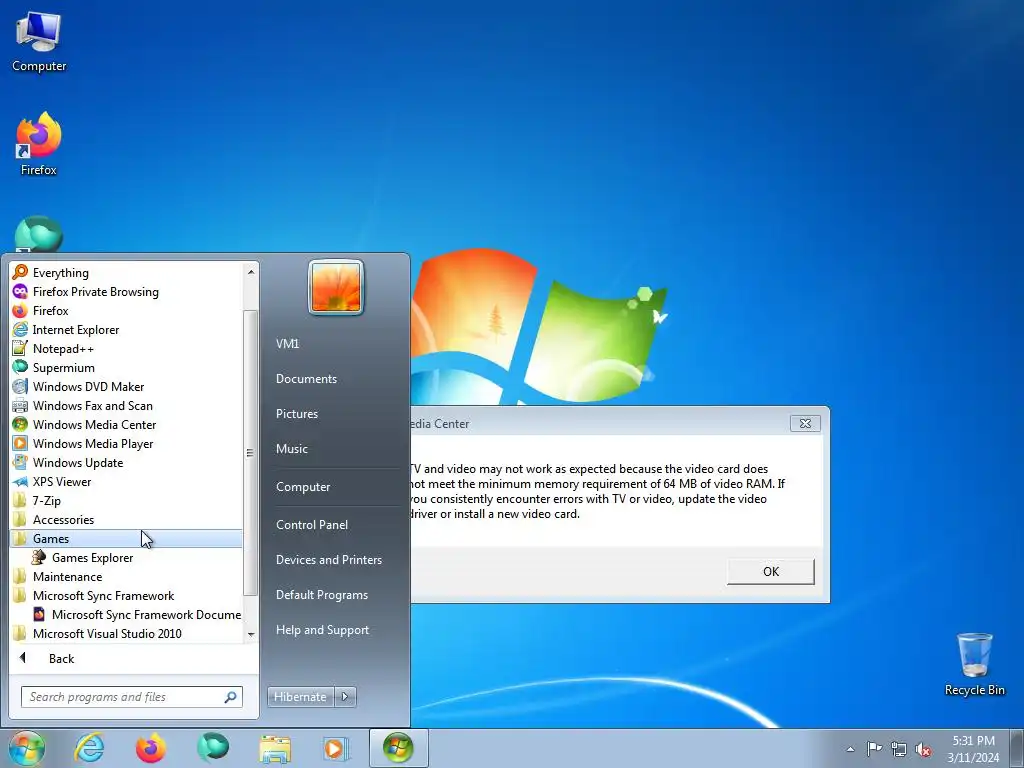Launch Everything from the Start menu
The height and width of the screenshot is (768, 1024).
coord(126,273)
